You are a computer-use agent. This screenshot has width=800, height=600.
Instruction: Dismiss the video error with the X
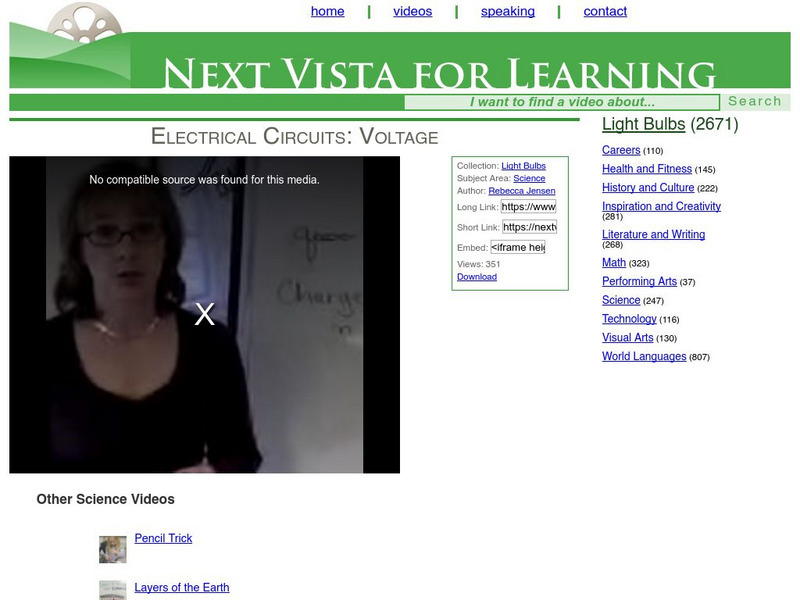[205, 314]
